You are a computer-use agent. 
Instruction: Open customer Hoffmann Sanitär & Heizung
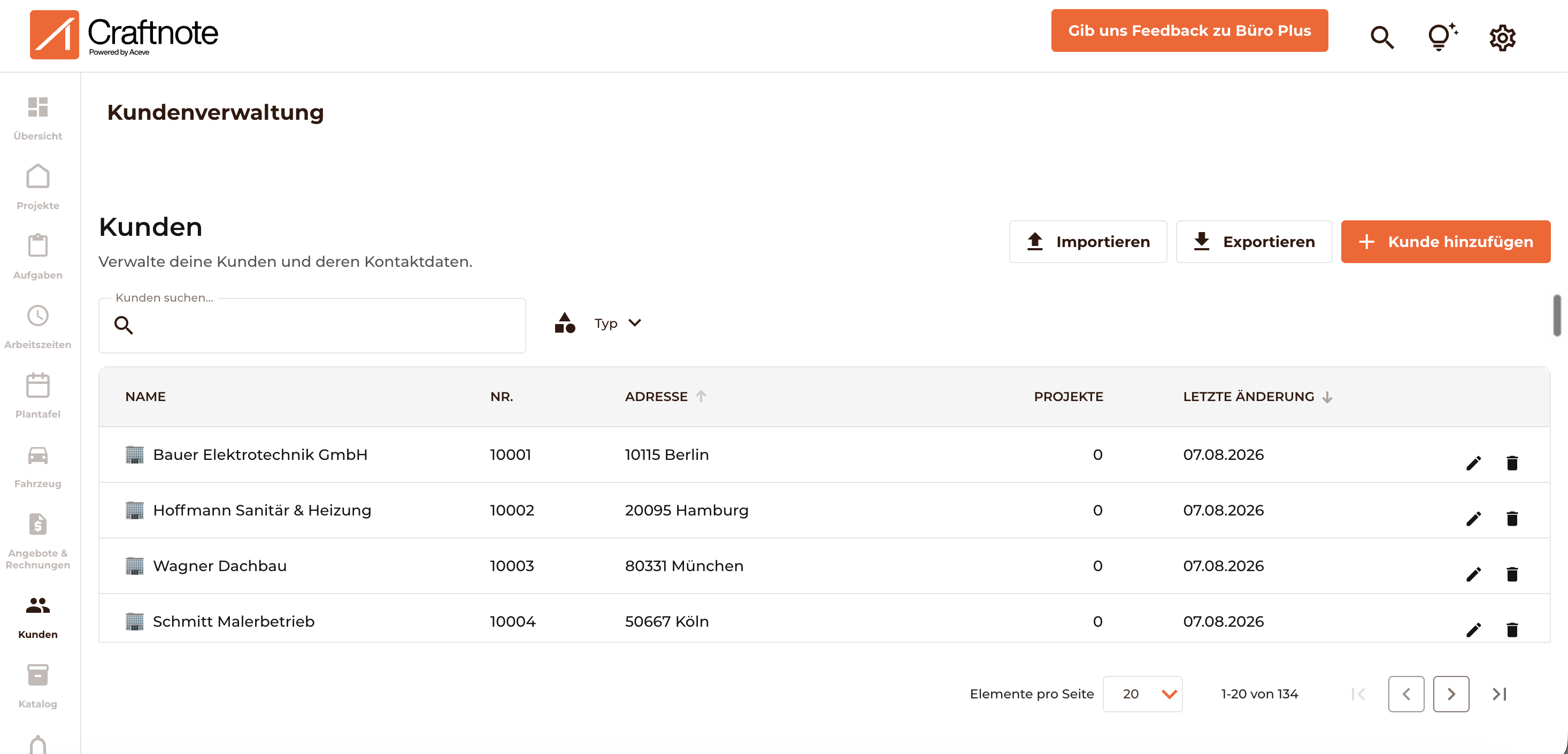click(x=263, y=510)
